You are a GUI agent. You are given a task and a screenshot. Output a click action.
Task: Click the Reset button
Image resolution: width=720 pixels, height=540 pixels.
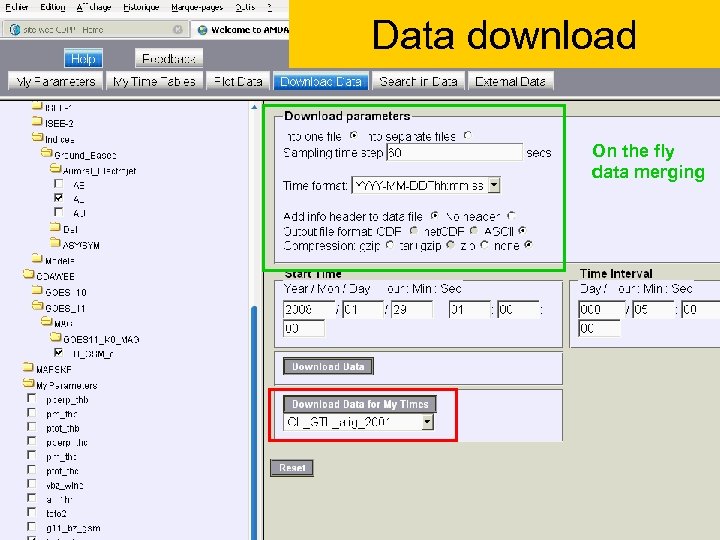click(292, 467)
